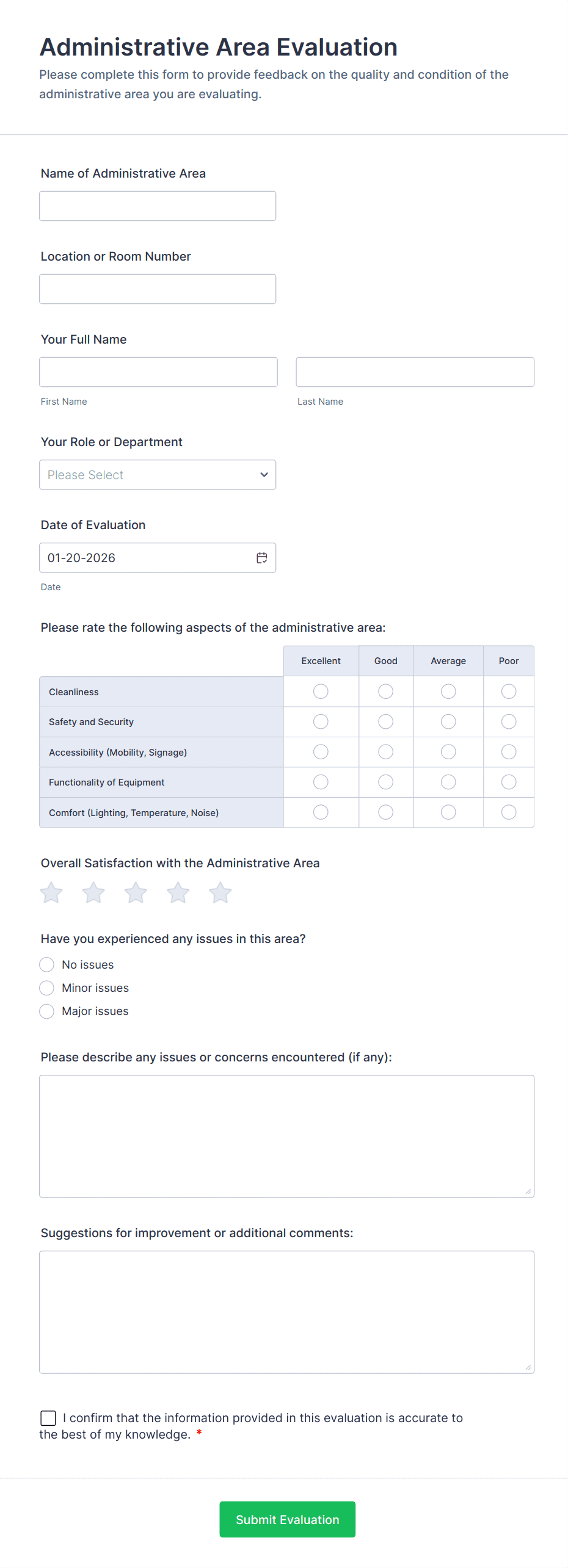Open the calendar date picker icon
This screenshot has width=568, height=1568.
pyautogui.click(x=261, y=558)
